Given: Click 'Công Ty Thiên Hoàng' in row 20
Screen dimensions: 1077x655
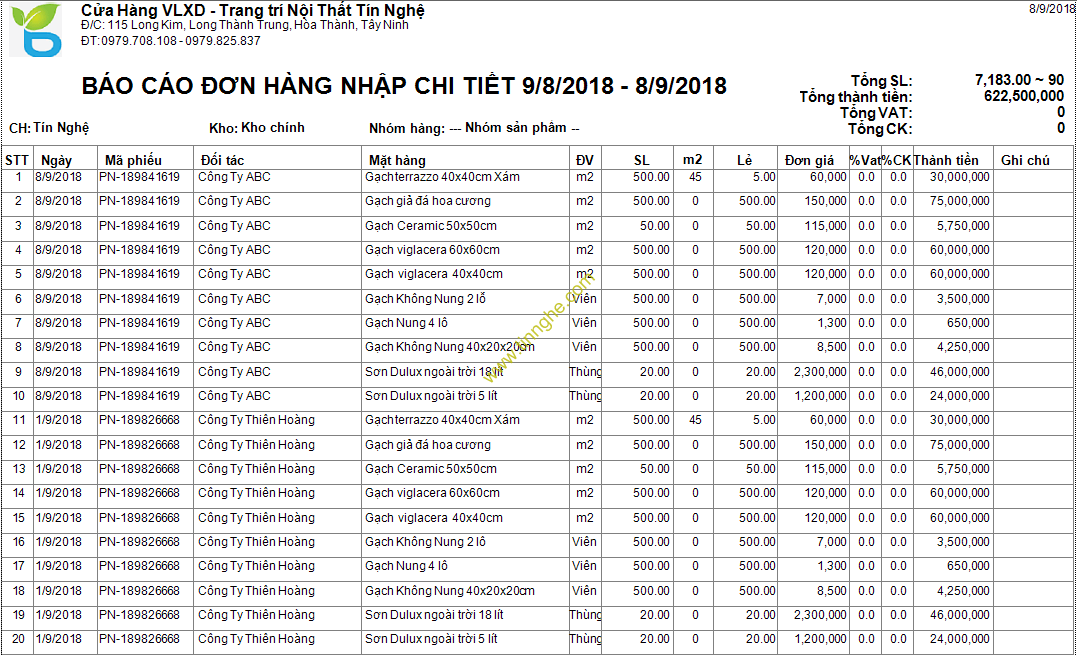Looking at the screenshot, I should 256,639.
